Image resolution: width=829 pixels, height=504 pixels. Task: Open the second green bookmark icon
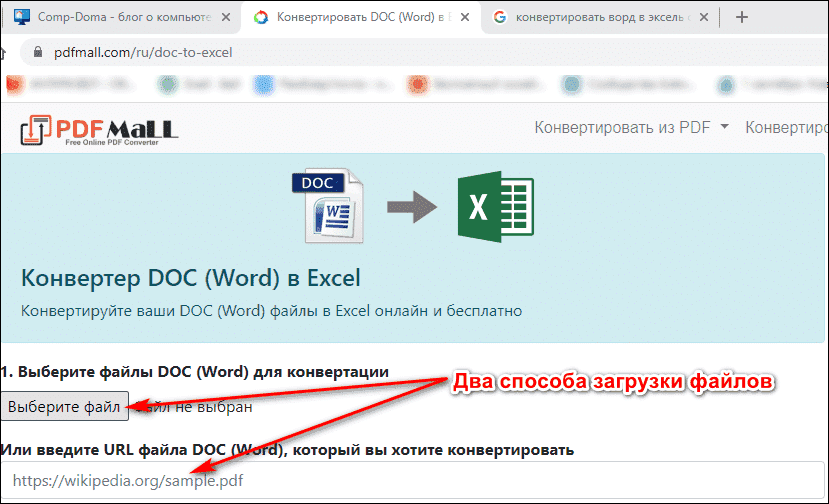pyautogui.click(x=168, y=84)
